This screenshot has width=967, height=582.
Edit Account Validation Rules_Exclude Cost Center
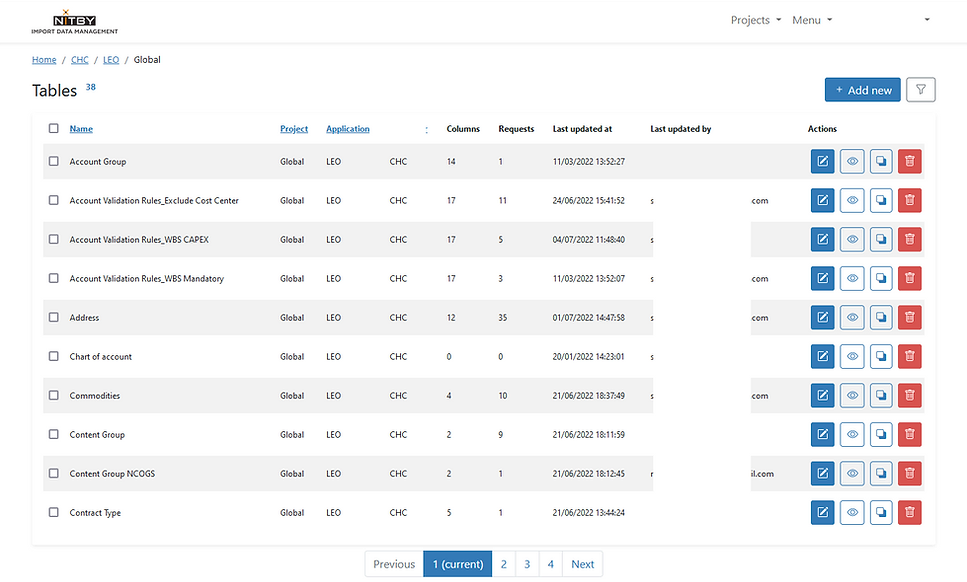coord(822,200)
